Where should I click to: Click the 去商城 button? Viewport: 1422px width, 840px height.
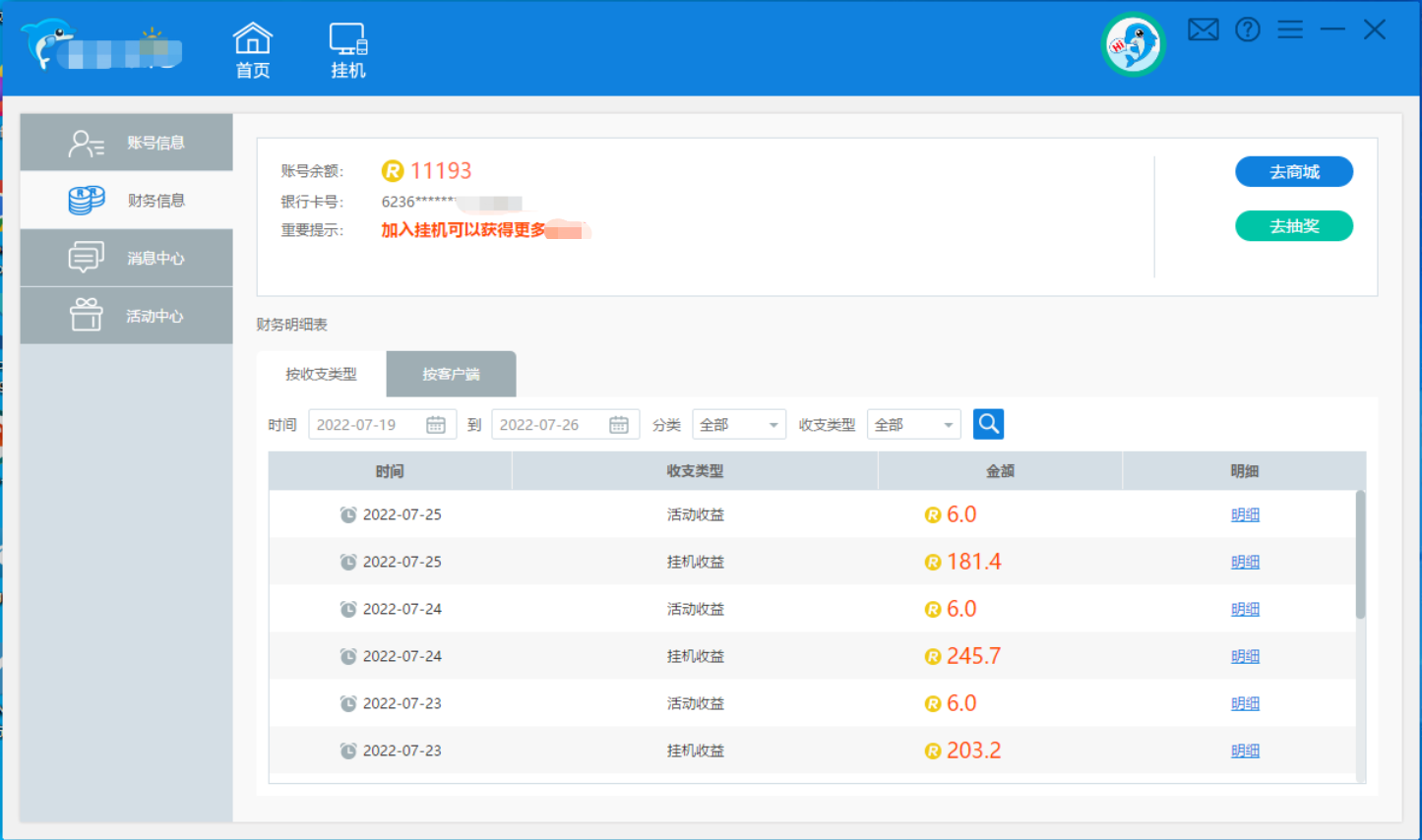[1294, 172]
